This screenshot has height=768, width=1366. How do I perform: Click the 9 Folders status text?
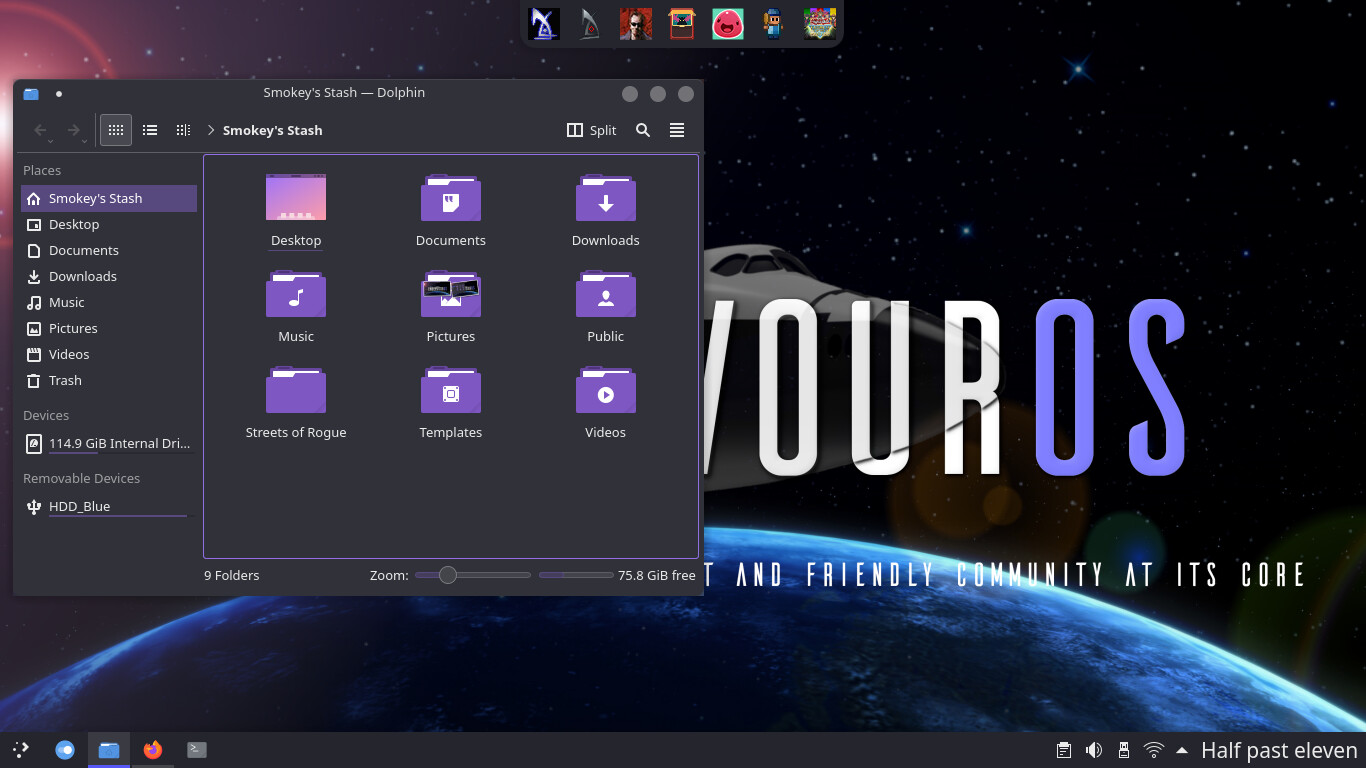[x=232, y=575]
